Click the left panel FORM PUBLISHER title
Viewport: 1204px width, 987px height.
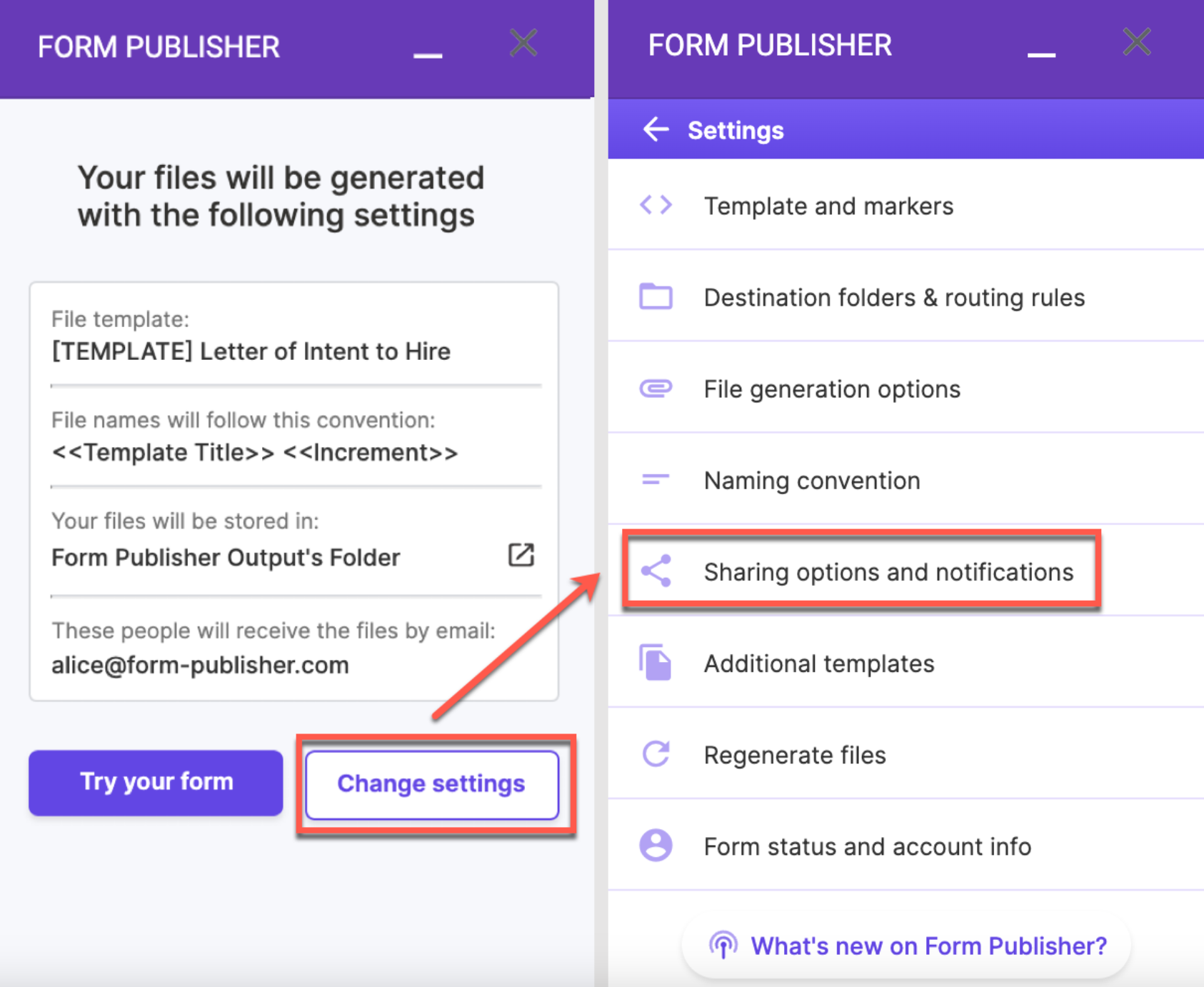(159, 47)
